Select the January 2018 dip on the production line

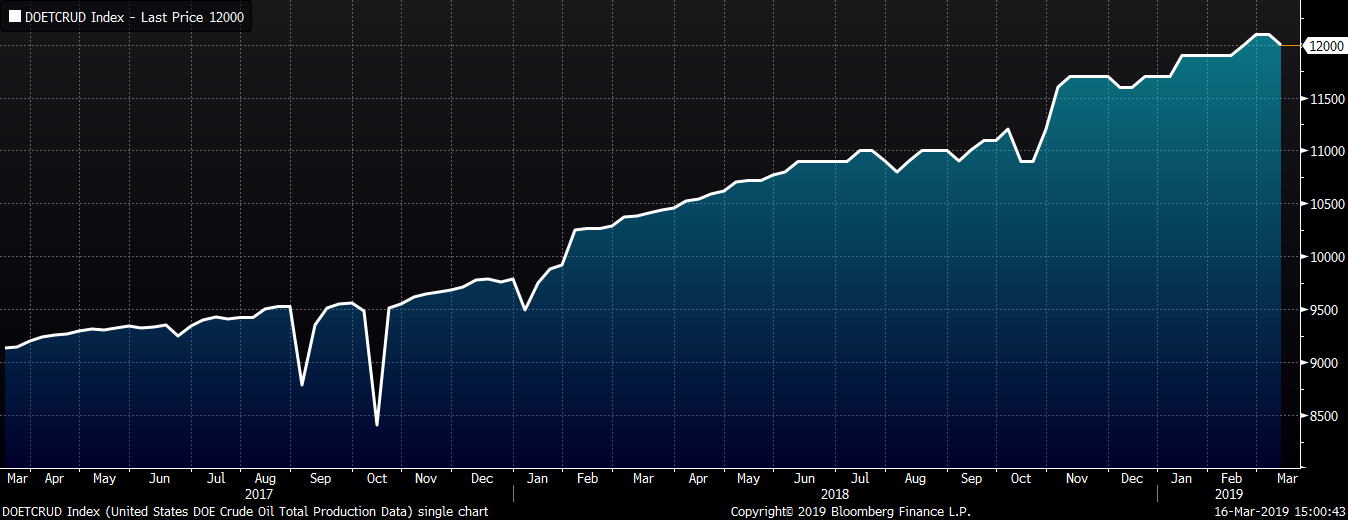click(525, 309)
